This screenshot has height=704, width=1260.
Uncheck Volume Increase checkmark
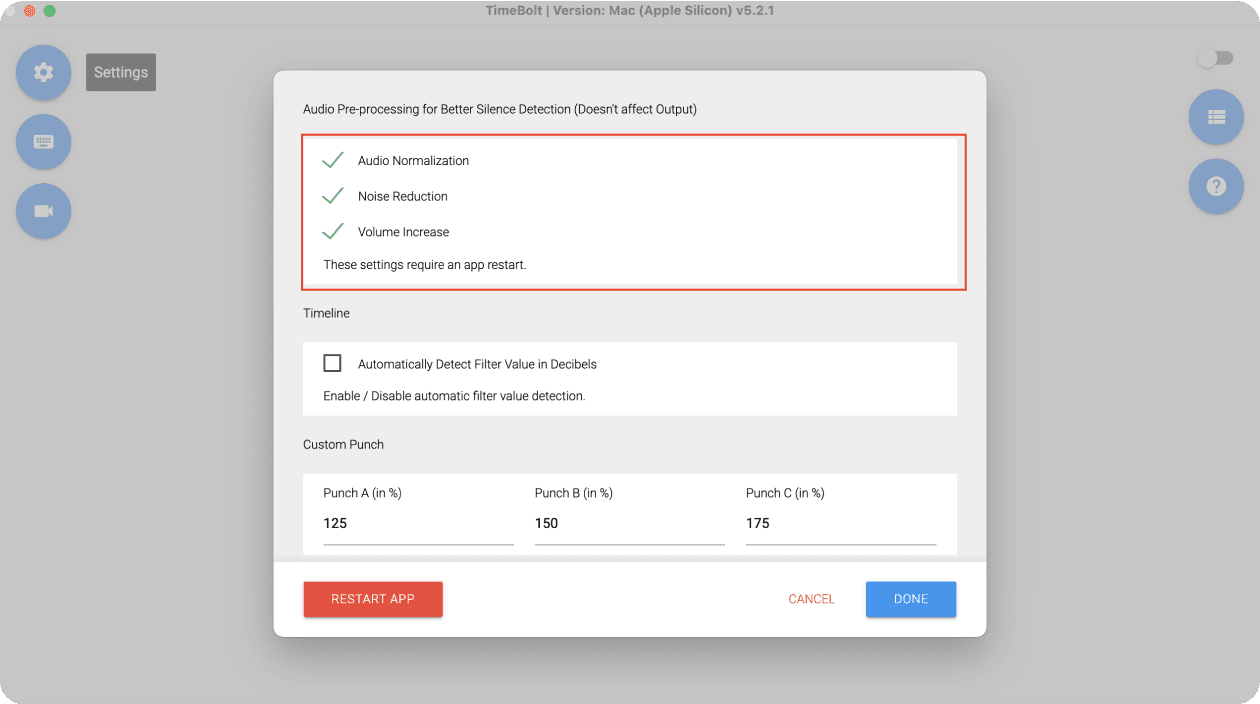click(333, 232)
